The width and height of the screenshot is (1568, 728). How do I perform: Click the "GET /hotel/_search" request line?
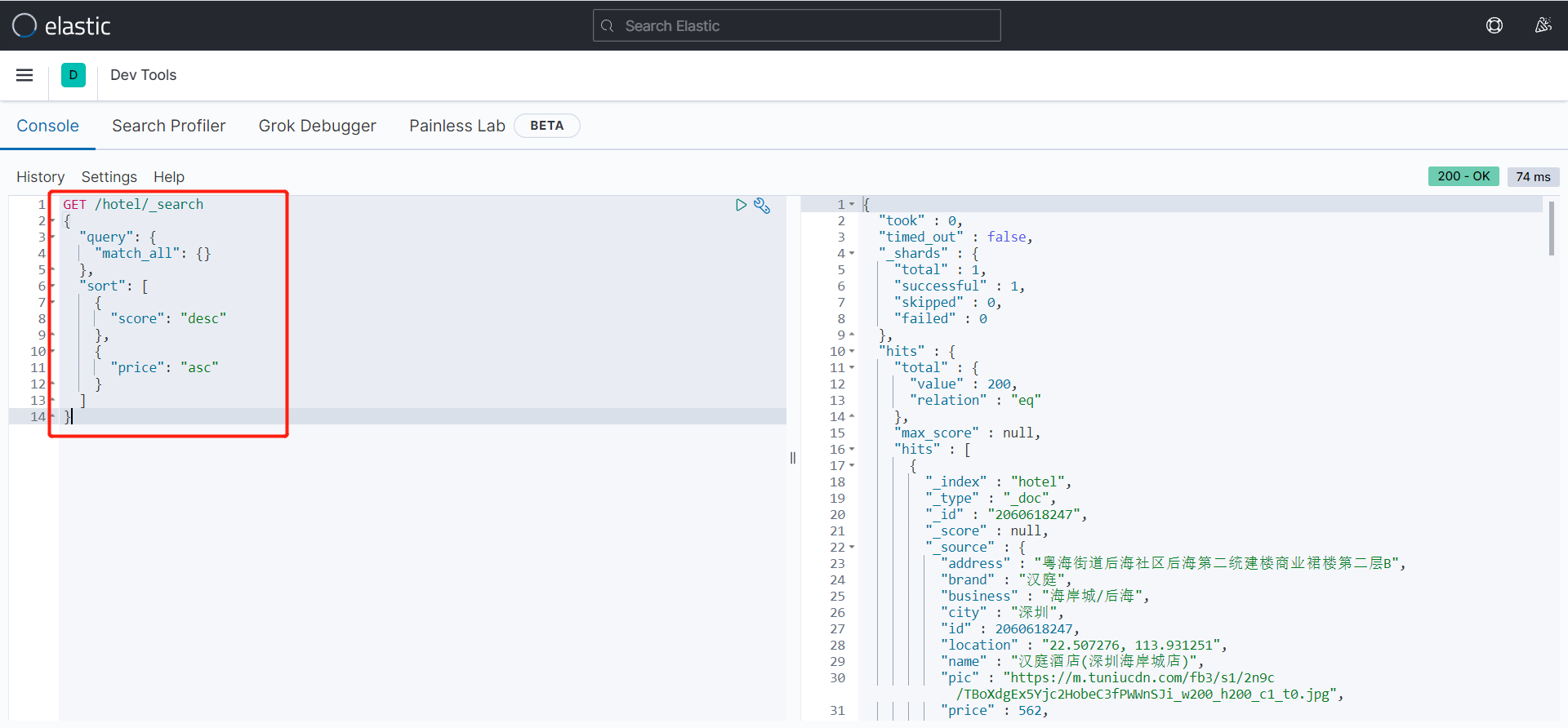click(x=133, y=205)
